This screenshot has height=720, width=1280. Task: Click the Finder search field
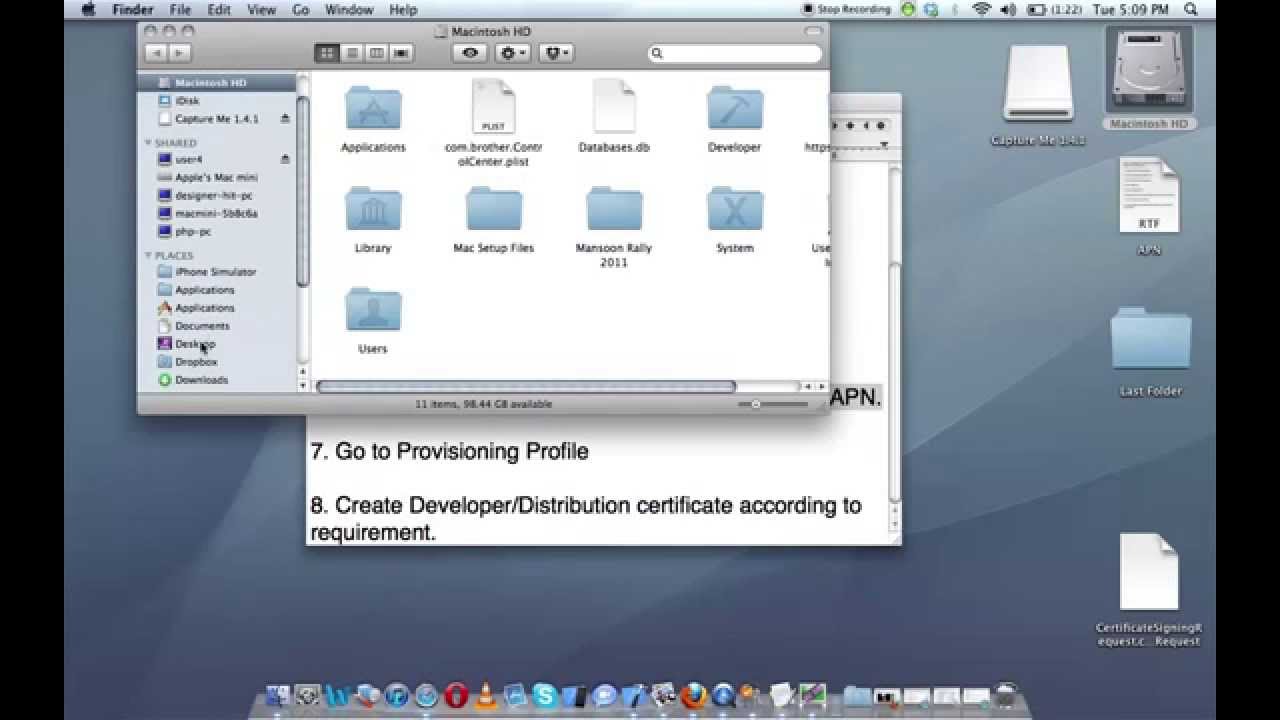click(735, 53)
